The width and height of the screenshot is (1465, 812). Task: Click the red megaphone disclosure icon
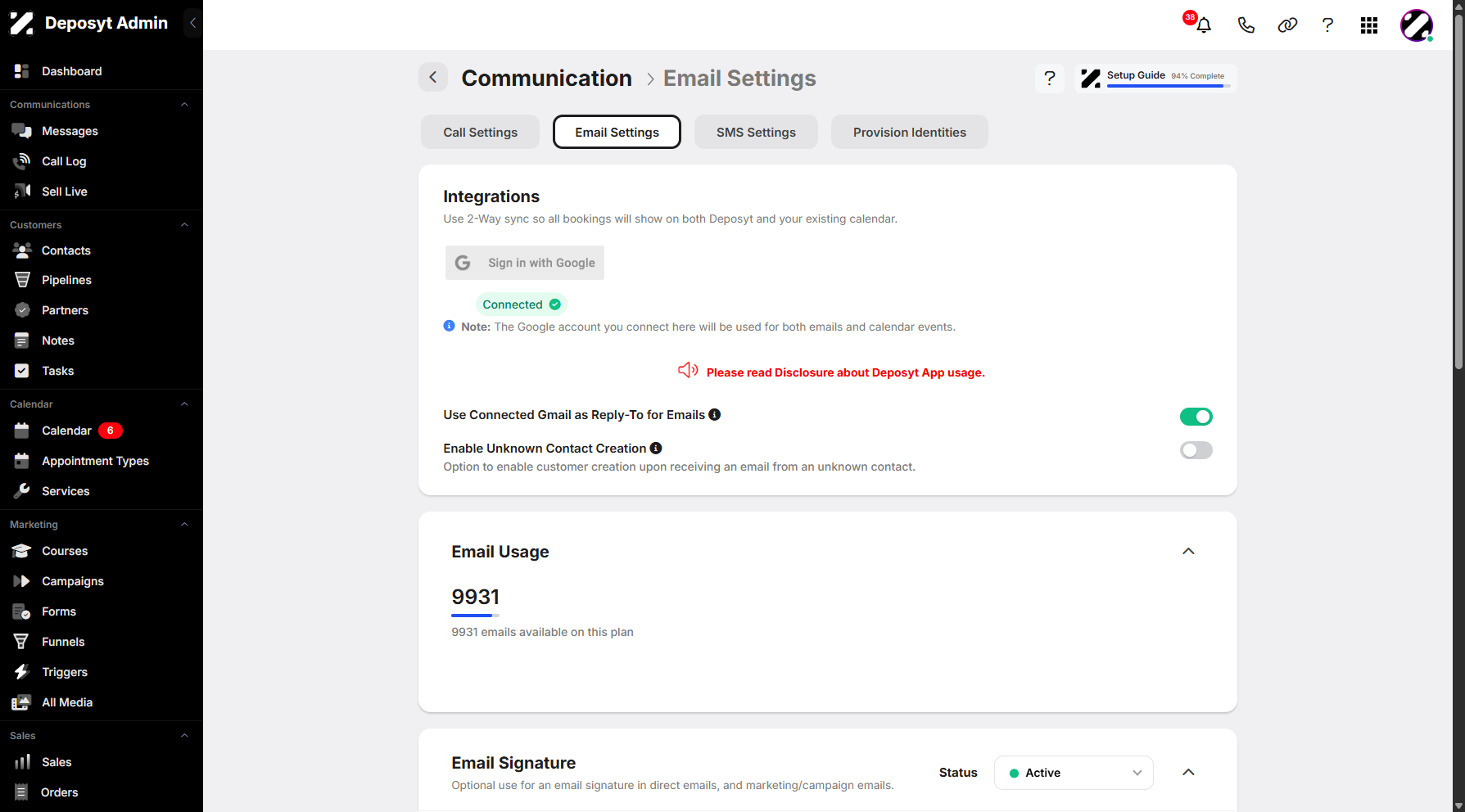tap(688, 371)
